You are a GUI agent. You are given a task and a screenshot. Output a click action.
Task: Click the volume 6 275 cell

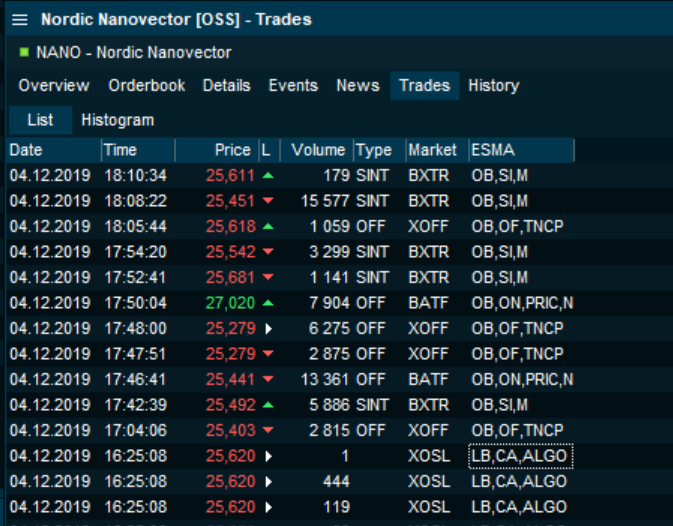(x=330, y=329)
